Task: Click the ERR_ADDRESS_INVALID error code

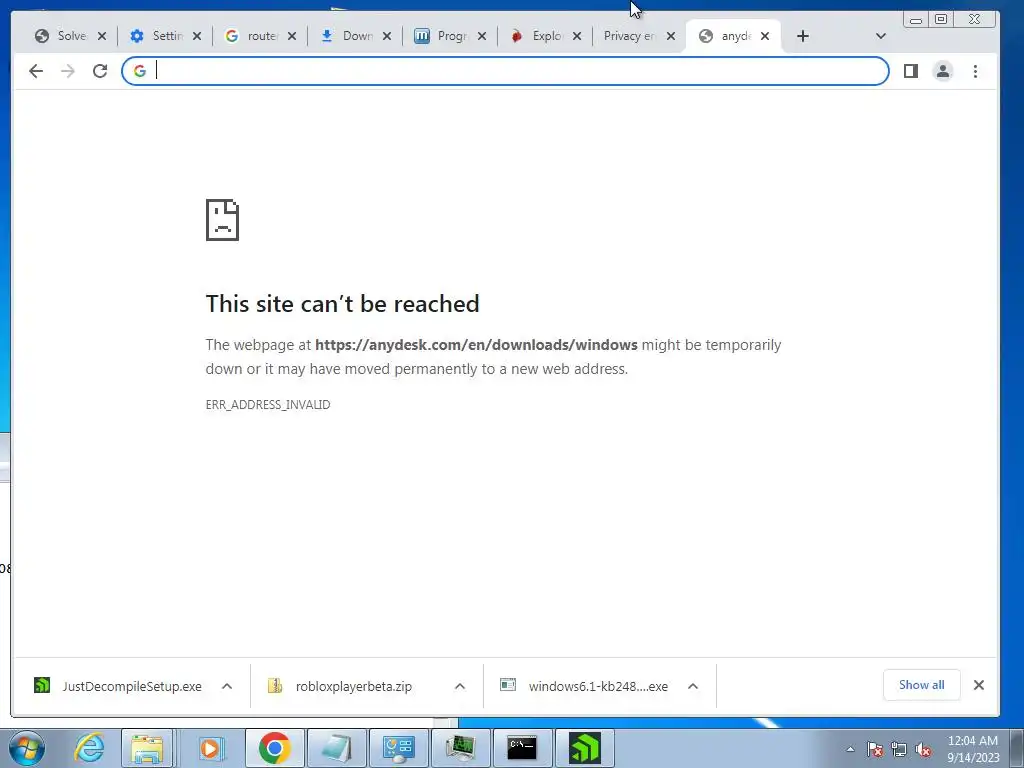Action: pos(268,405)
